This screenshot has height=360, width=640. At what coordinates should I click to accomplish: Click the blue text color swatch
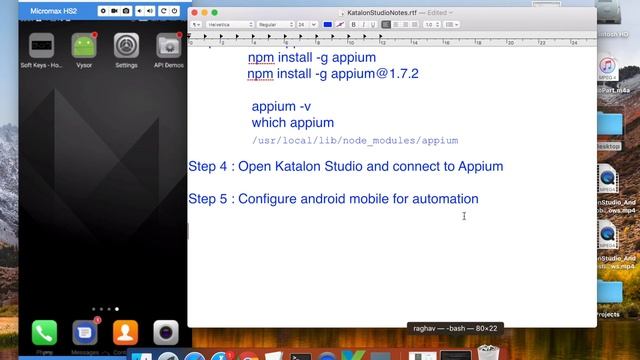[x=327, y=24]
